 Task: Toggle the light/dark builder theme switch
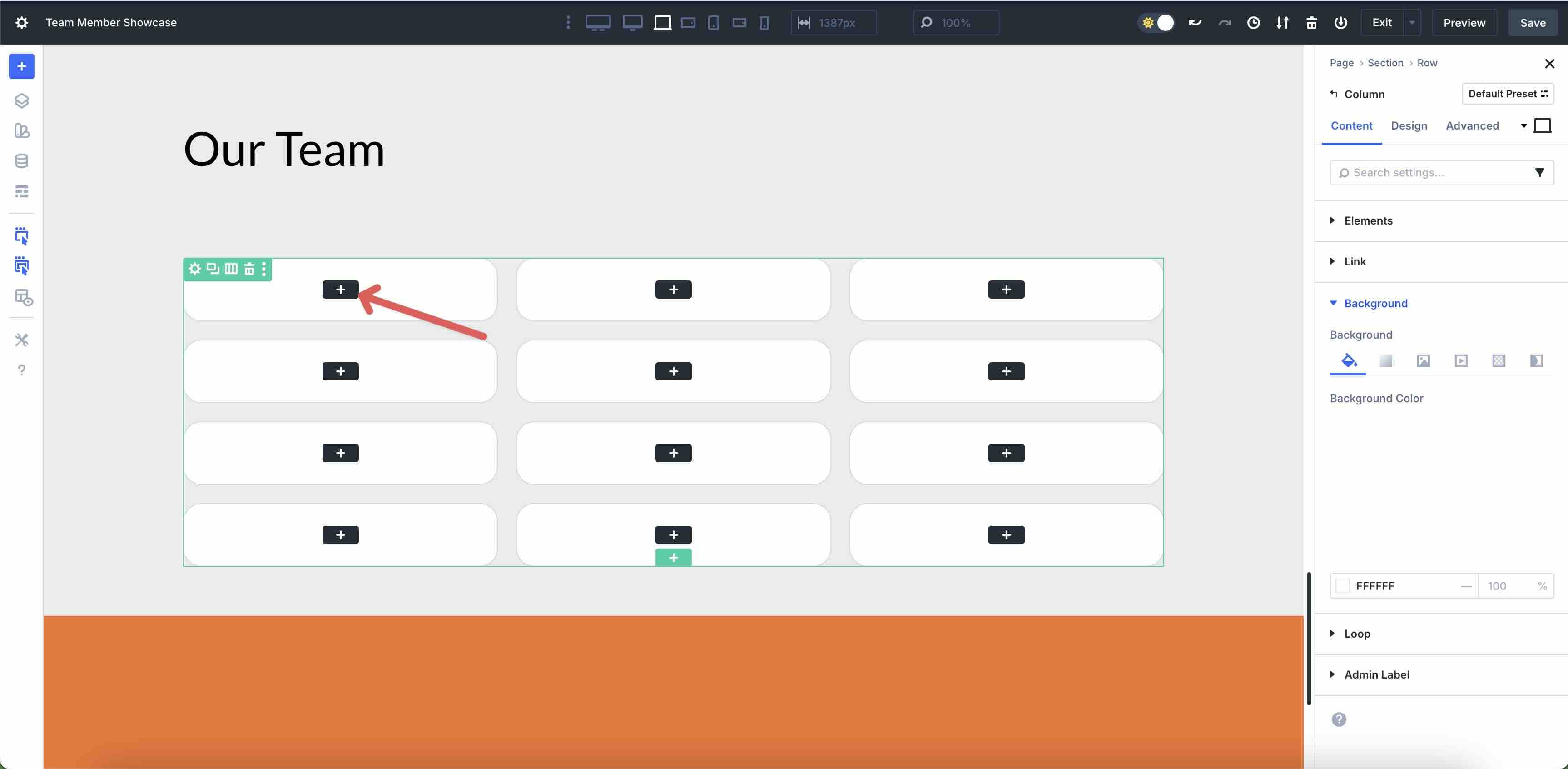pyautogui.click(x=1155, y=23)
